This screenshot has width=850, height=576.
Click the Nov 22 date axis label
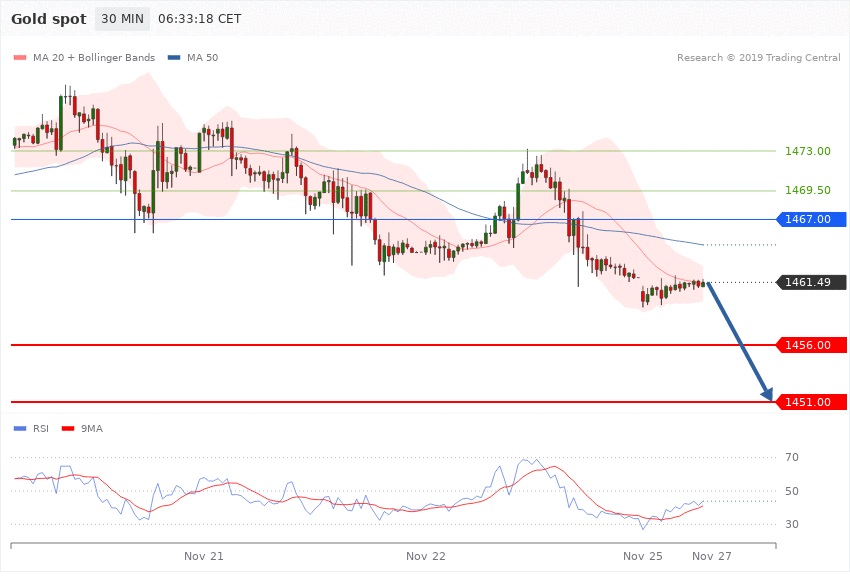pyautogui.click(x=426, y=555)
